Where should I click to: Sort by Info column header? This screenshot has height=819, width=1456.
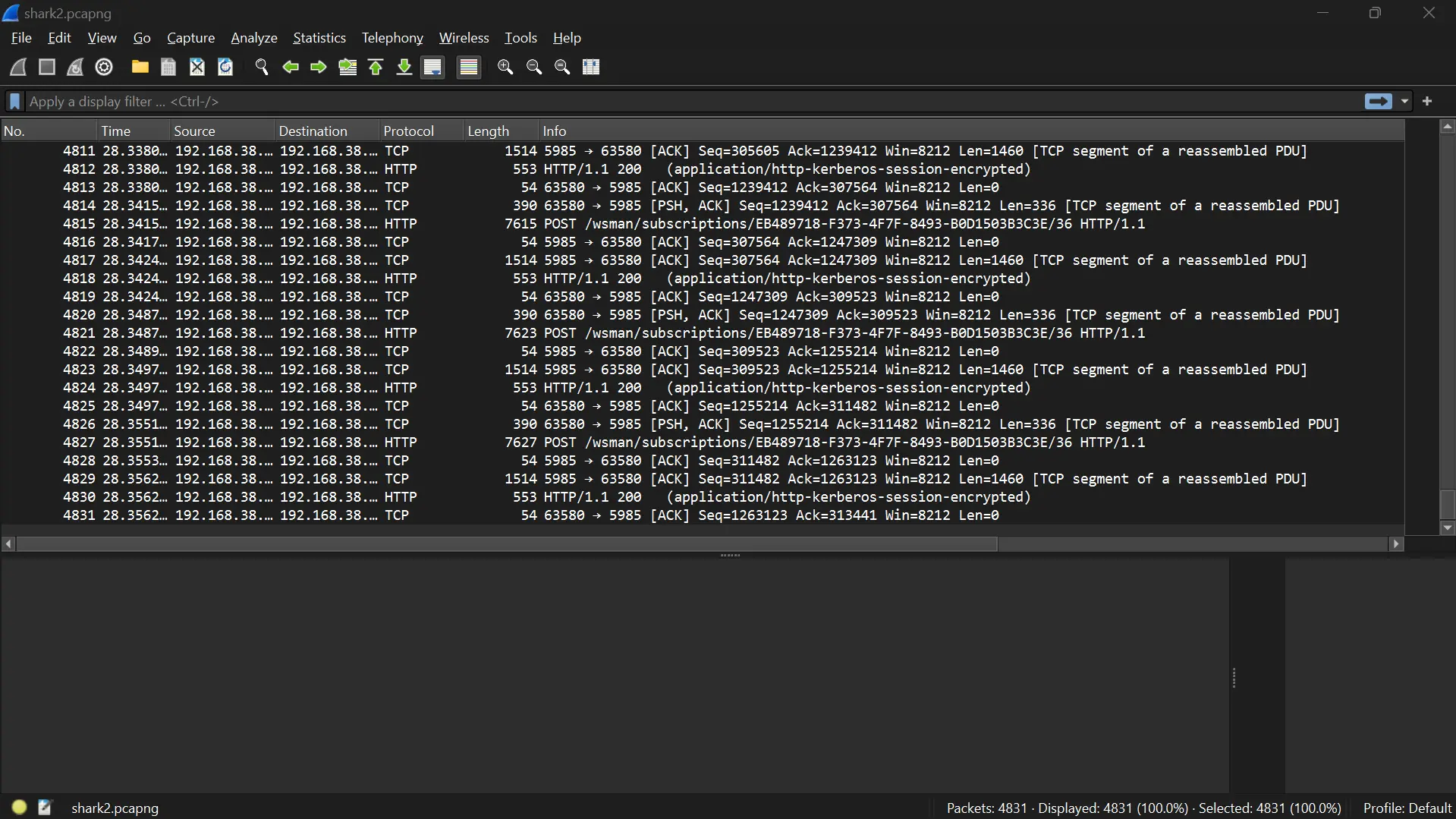click(x=971, y=131)
